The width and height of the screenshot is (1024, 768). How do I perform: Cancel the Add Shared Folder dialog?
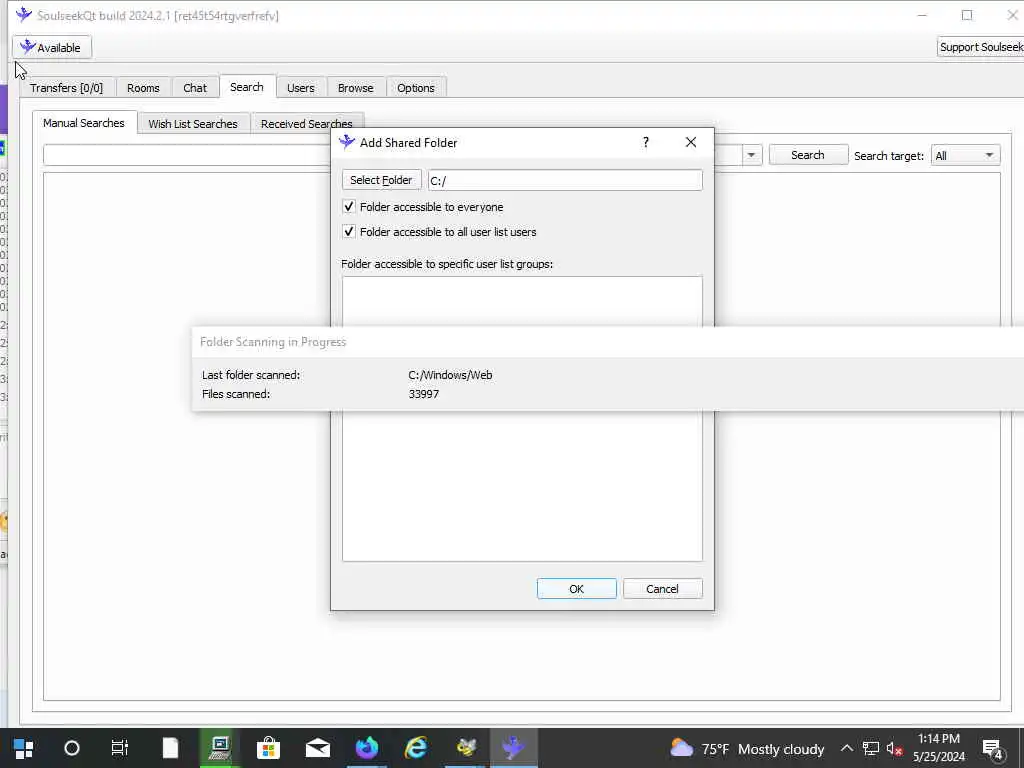pos(662,588)
